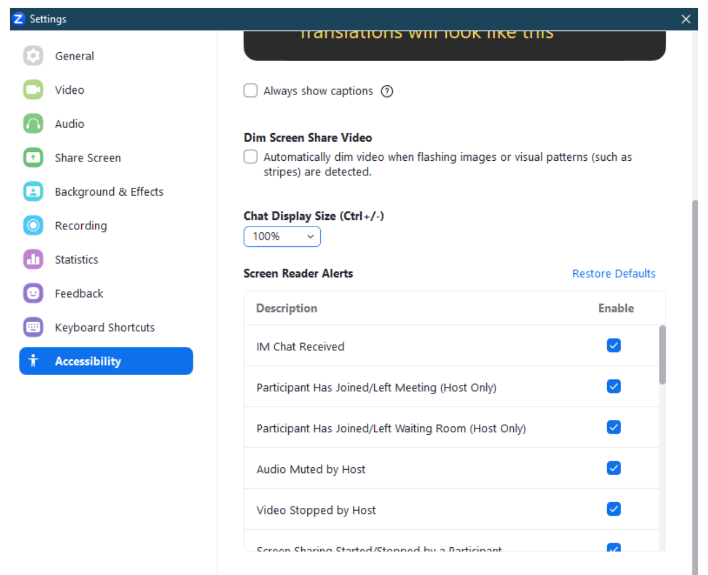
Task: Open Feedback section
Action: pos(106,293)
